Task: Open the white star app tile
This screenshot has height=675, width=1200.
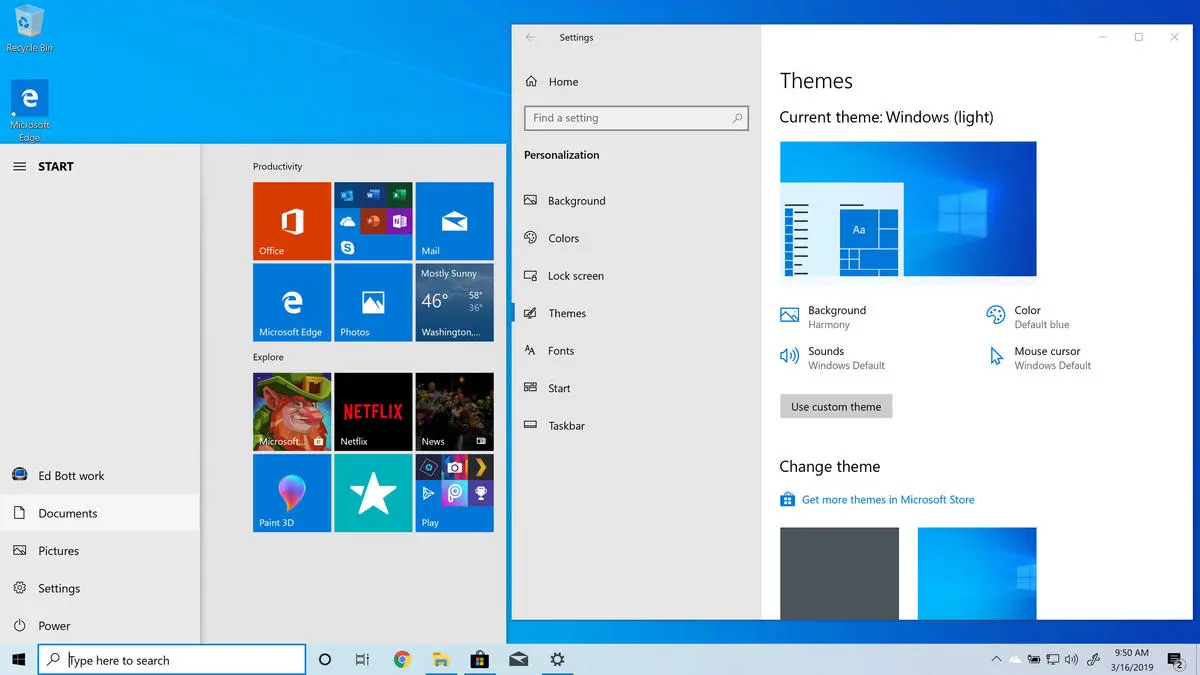Action: (373, 492)
